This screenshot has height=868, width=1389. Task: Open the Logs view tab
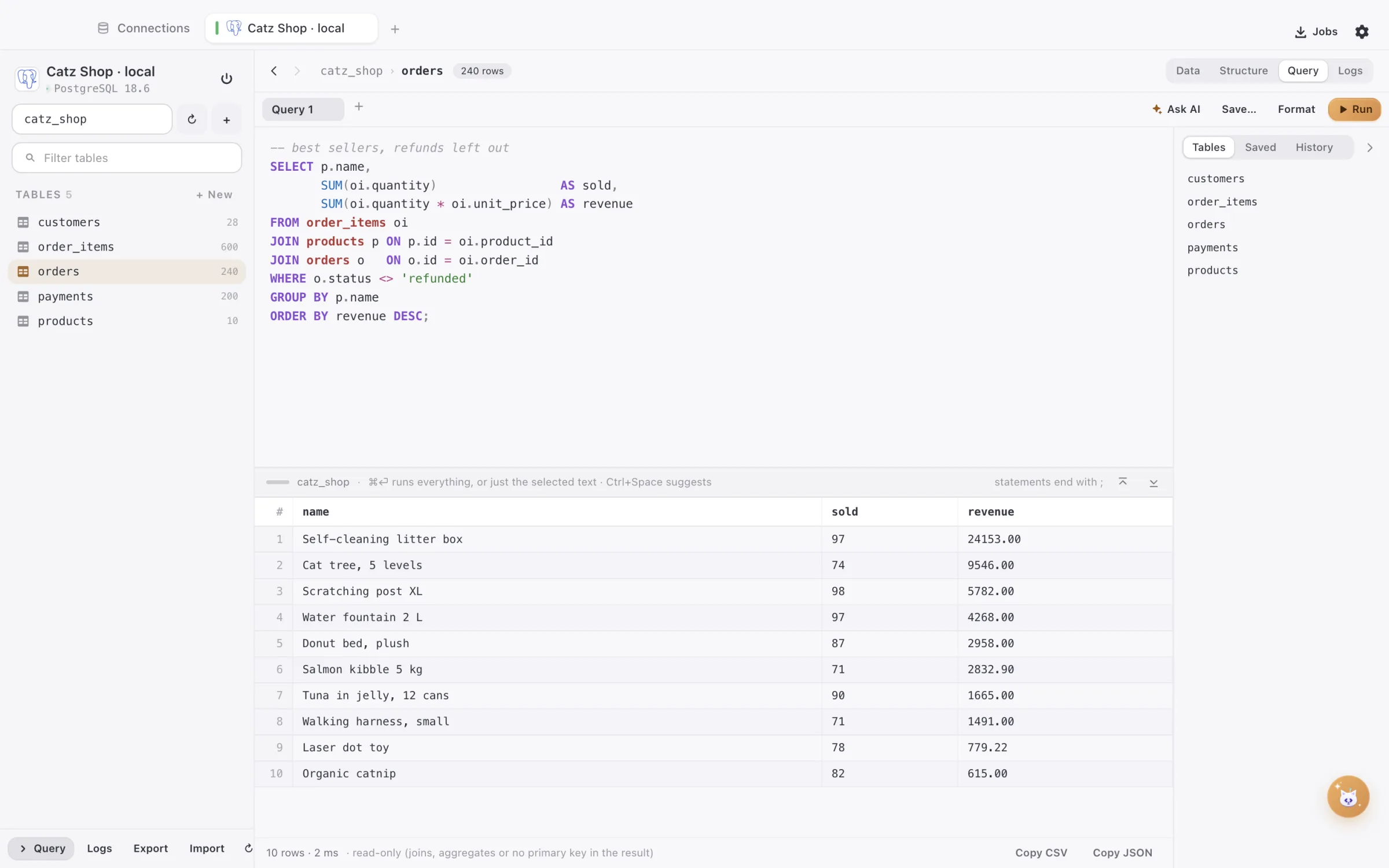(x=1350, y=71)
